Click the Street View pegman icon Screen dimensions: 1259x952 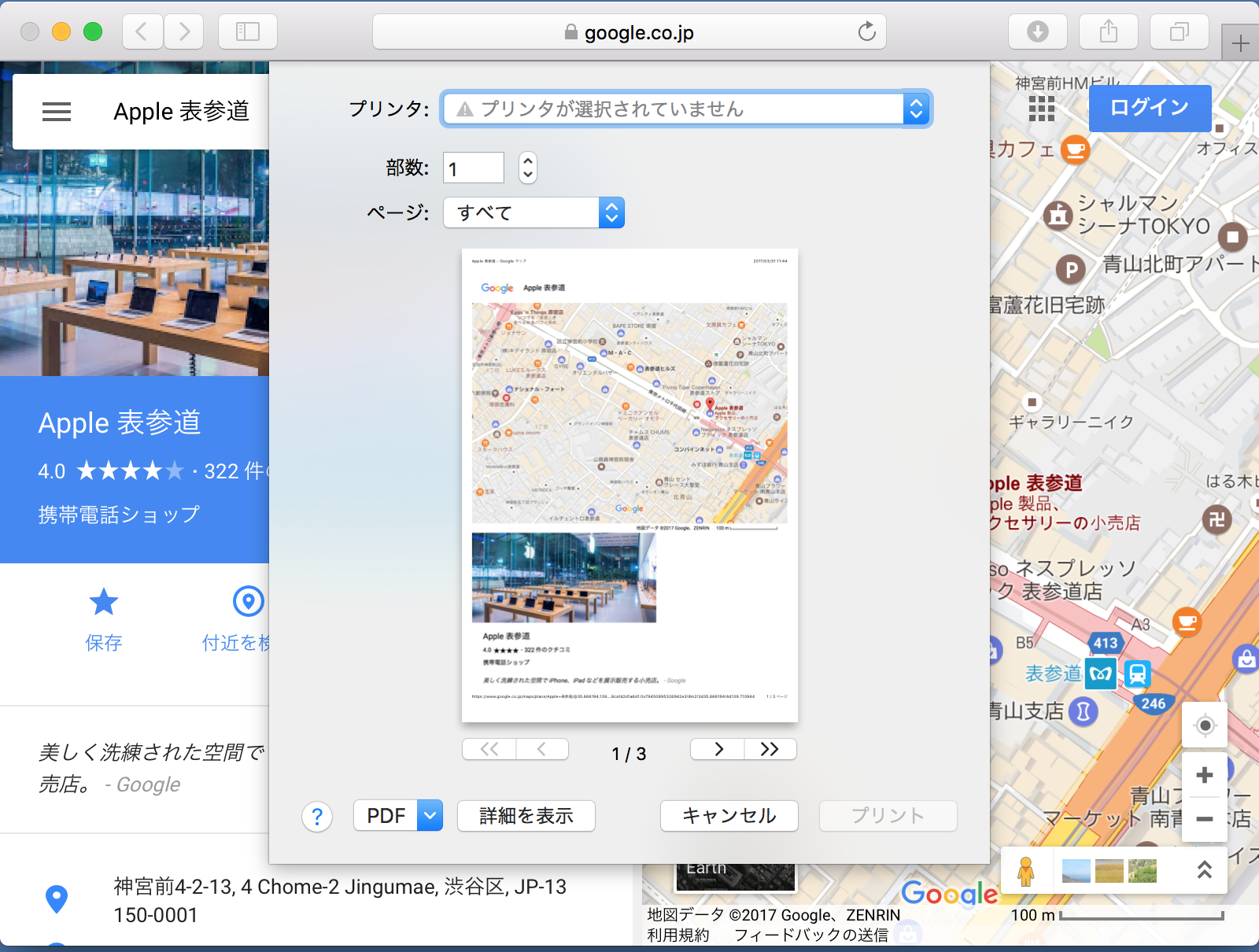point(1025,871)
